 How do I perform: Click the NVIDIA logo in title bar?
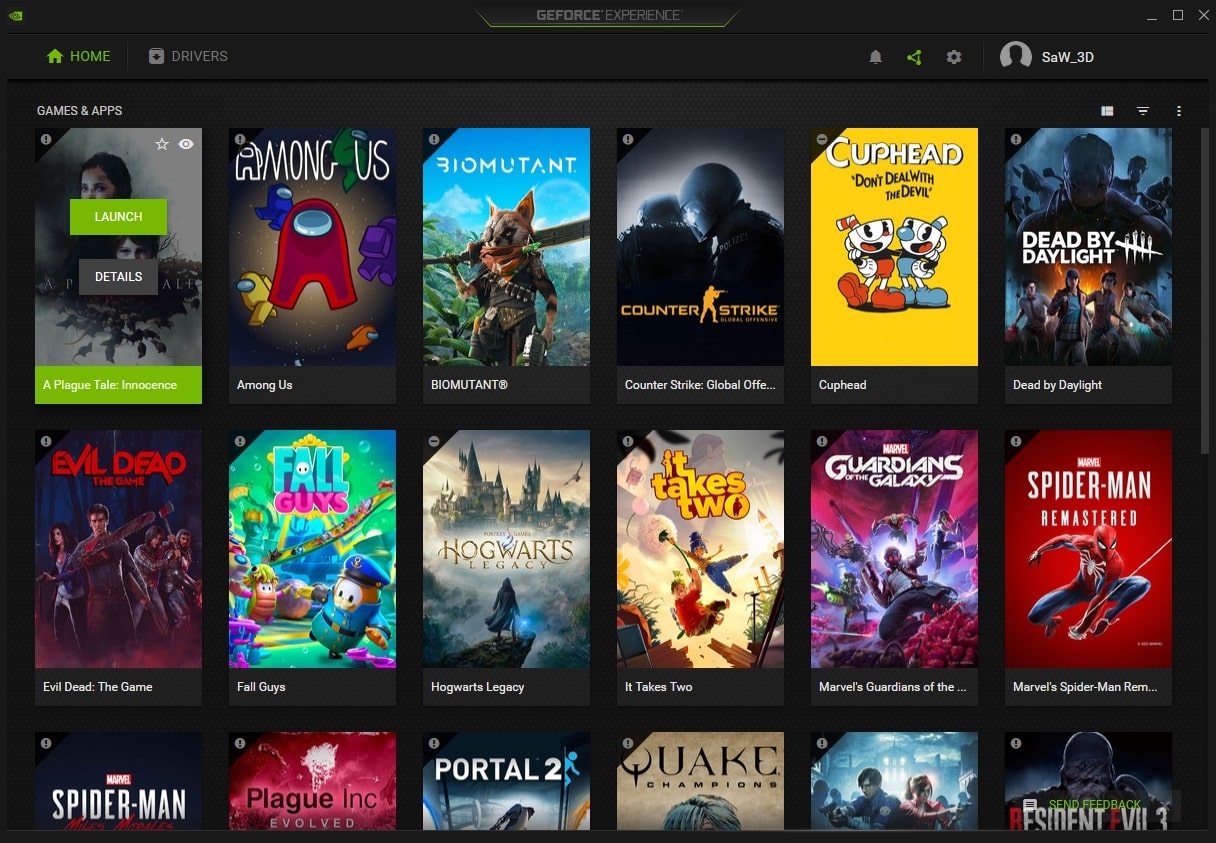pos(15,15)
